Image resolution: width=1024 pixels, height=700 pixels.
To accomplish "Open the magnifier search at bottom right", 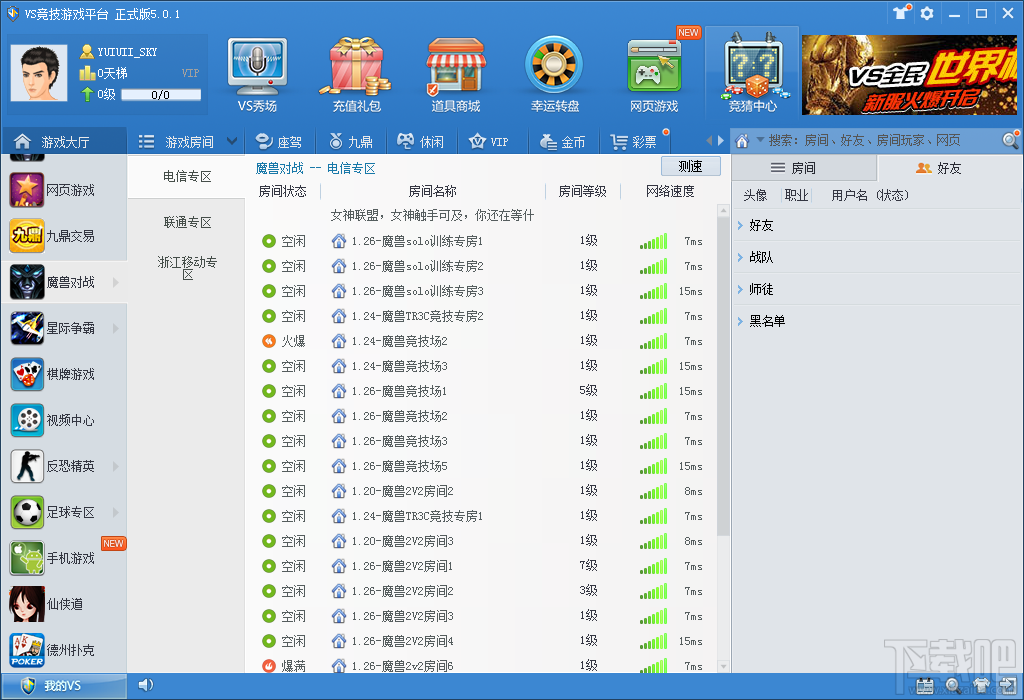I will click(952, 685).
